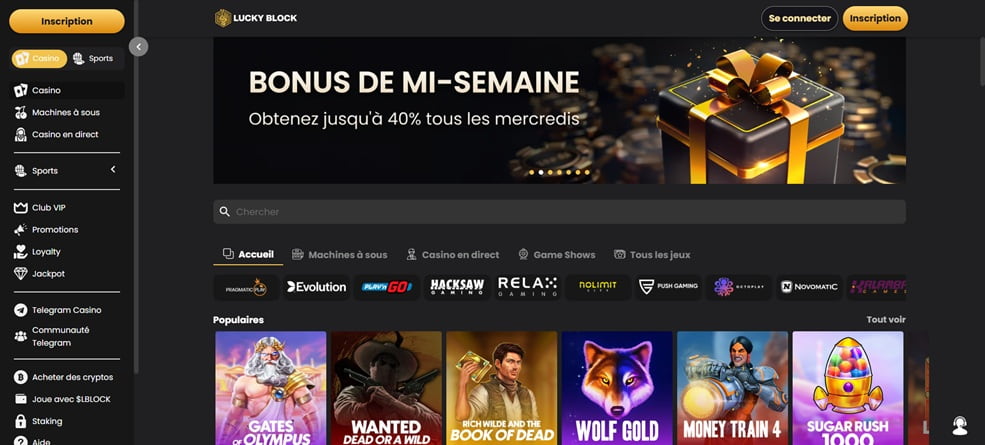The image size is (985, 445).
Task: Expand the Sports sidebar submenu chevron
Action: (x=113, y=170)
